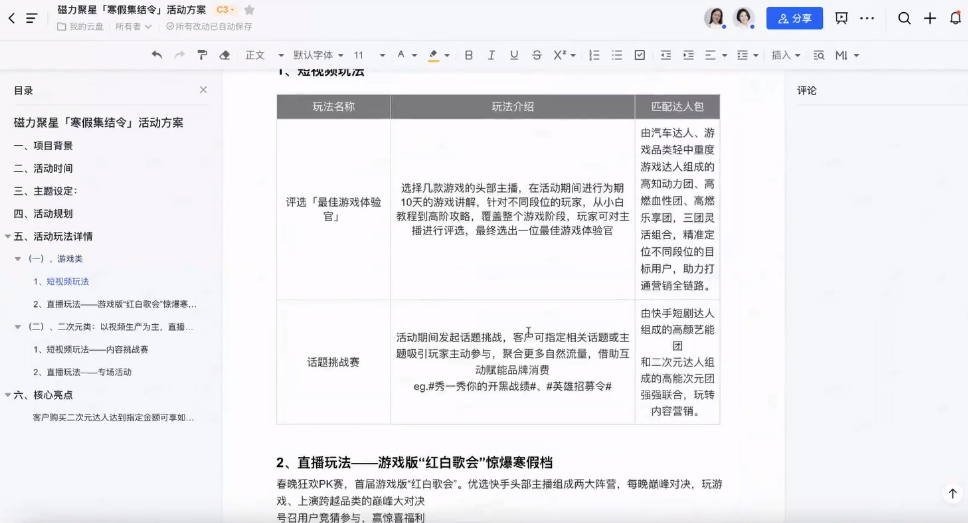Open font color picker arrow
The width and height of the screenshot is (968, 523).
pyautogui.click(x=414, y=56)
